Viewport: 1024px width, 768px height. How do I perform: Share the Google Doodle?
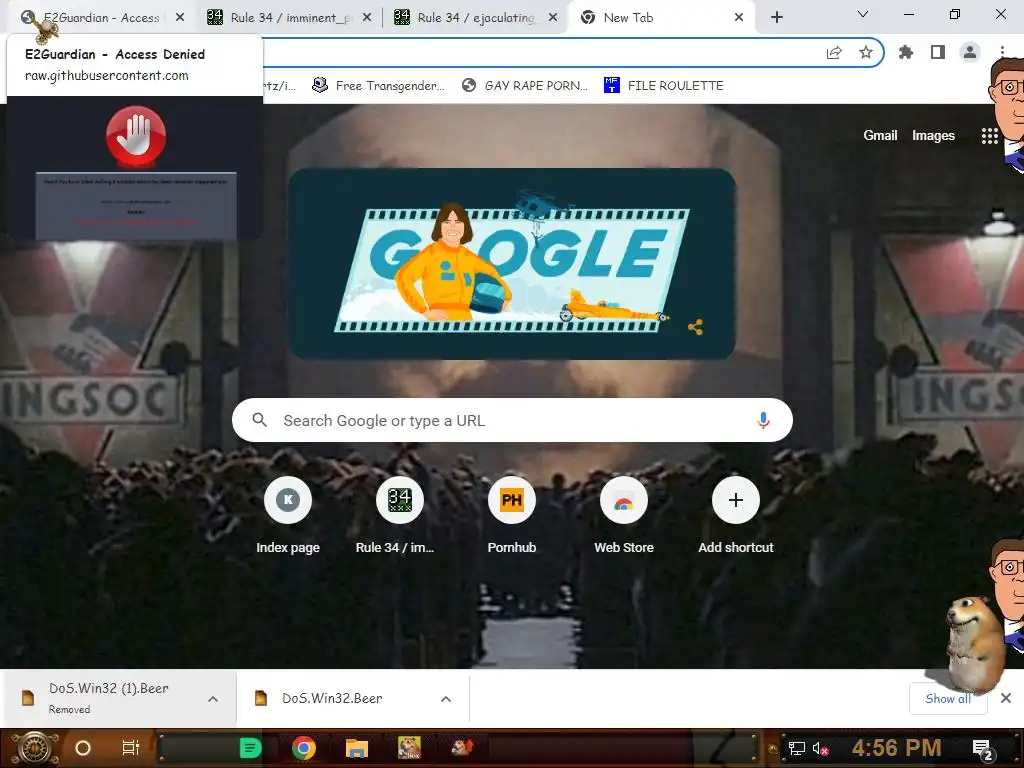coord(696,327)
